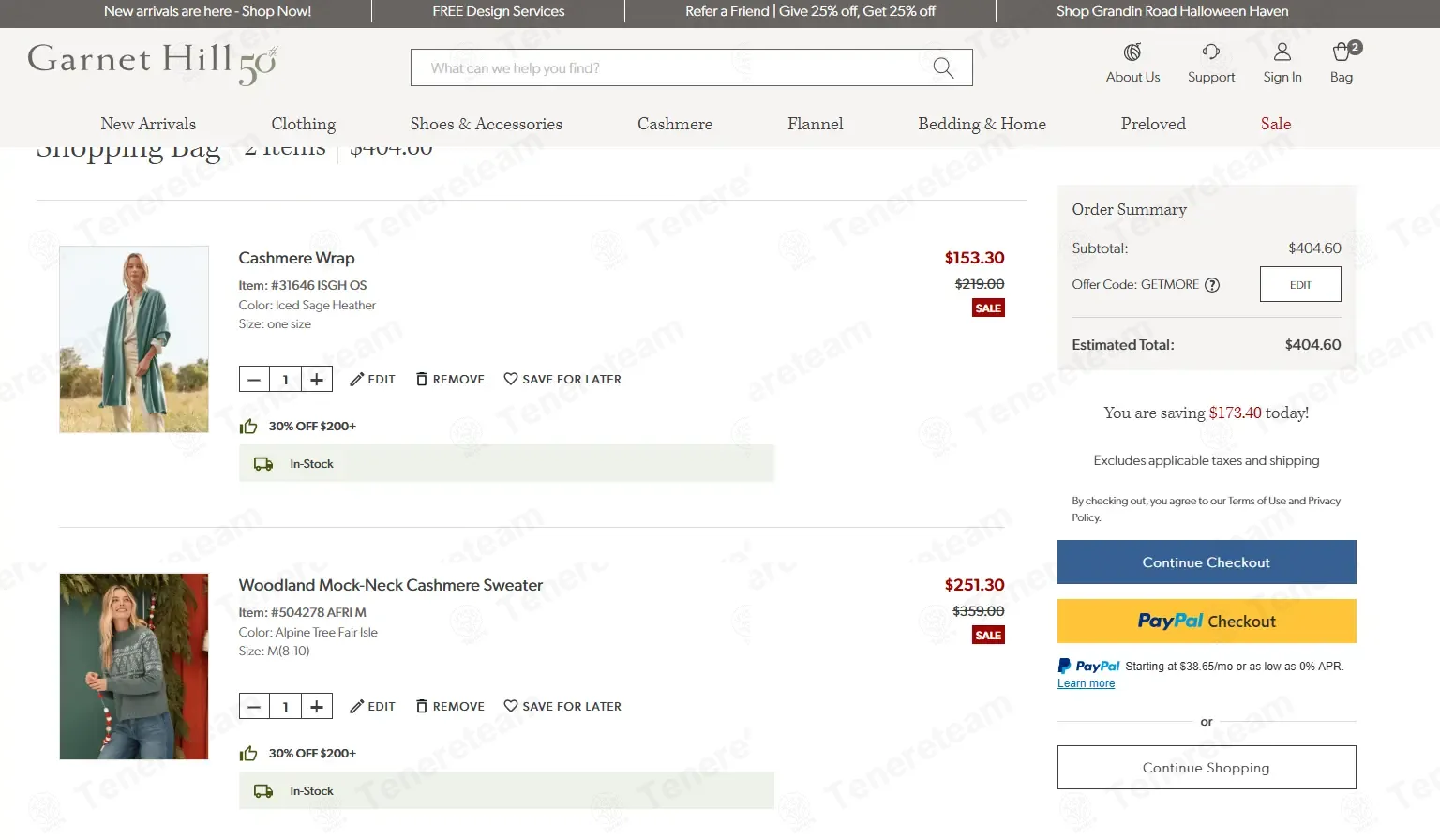Open Woodland sweater product thumbnail
The height and width of the screenshot is (840, 1440).
click(x=134, y=667)
